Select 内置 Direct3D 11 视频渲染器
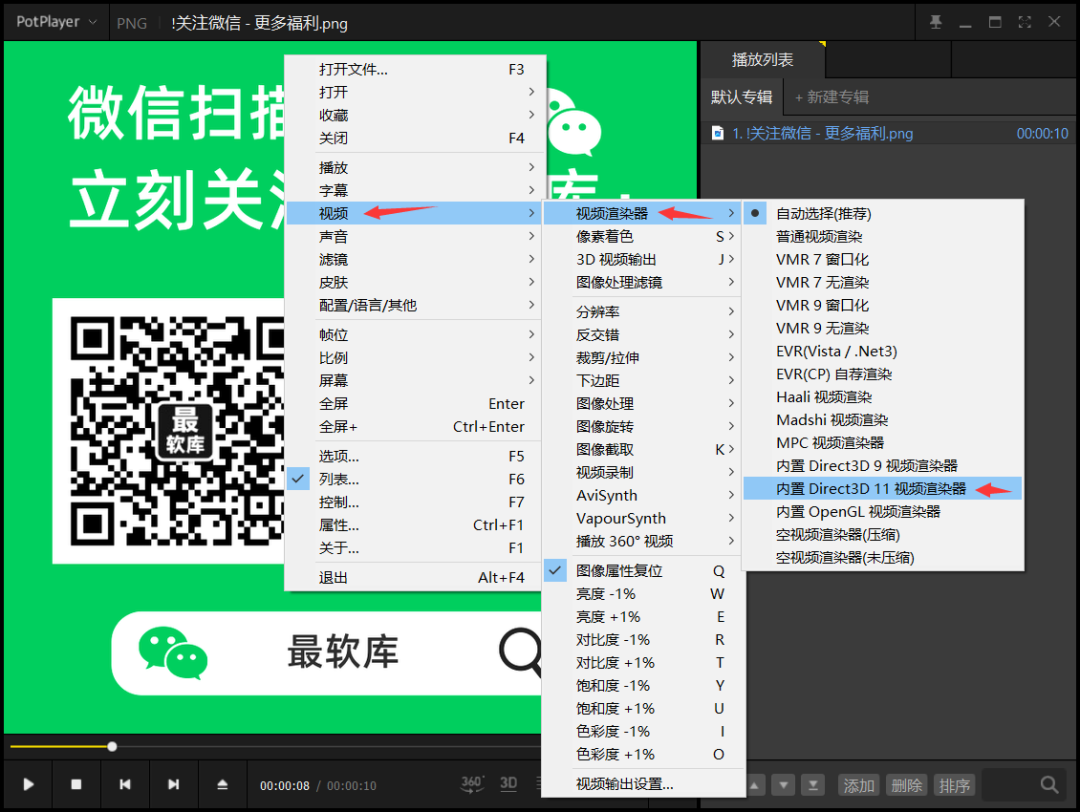Screen dimensions: 1080x812 tap(883, 489)
